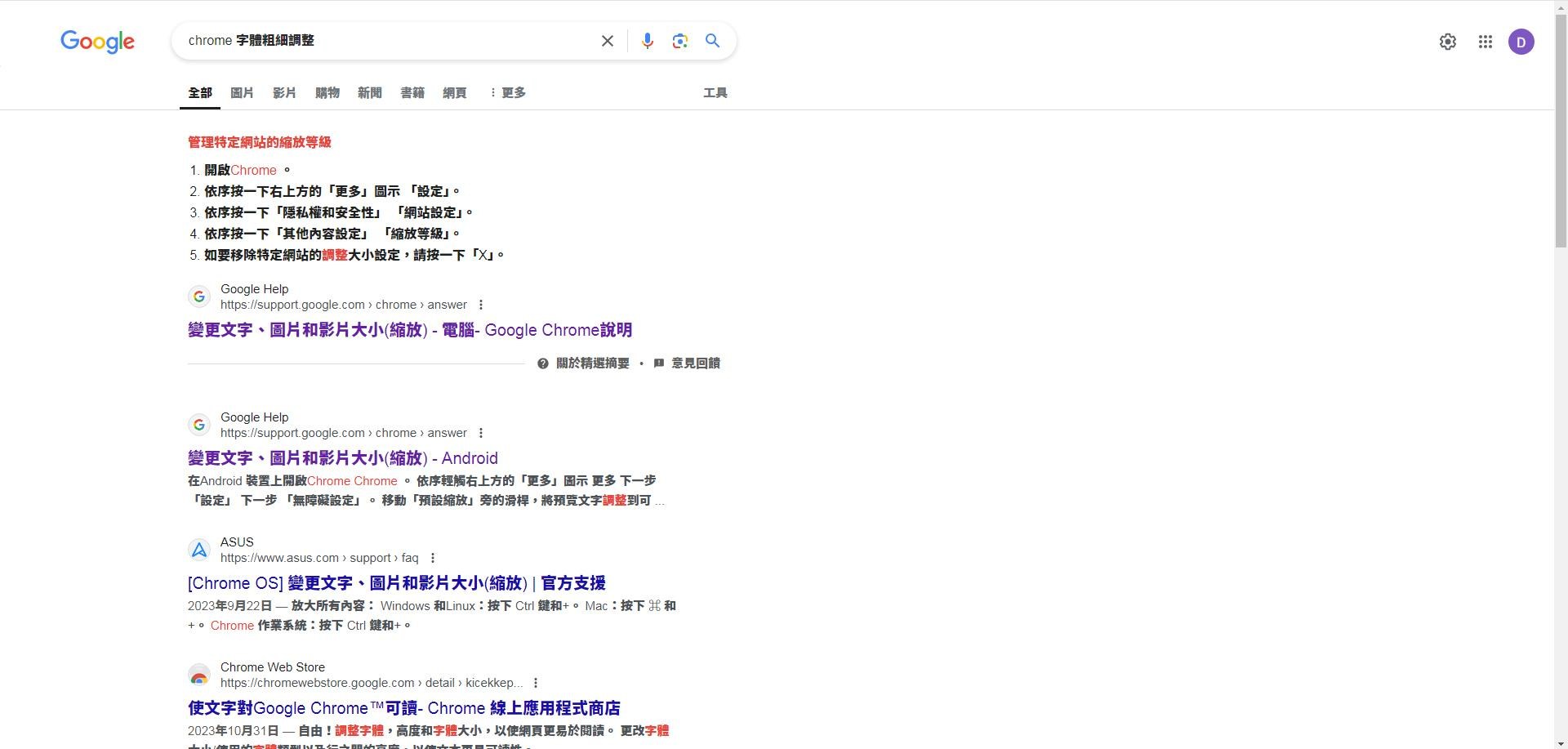The width and height of the screenshot is (1568, 749).
Task: Switch to the 書籍 tab
Action: click(412, 93)
